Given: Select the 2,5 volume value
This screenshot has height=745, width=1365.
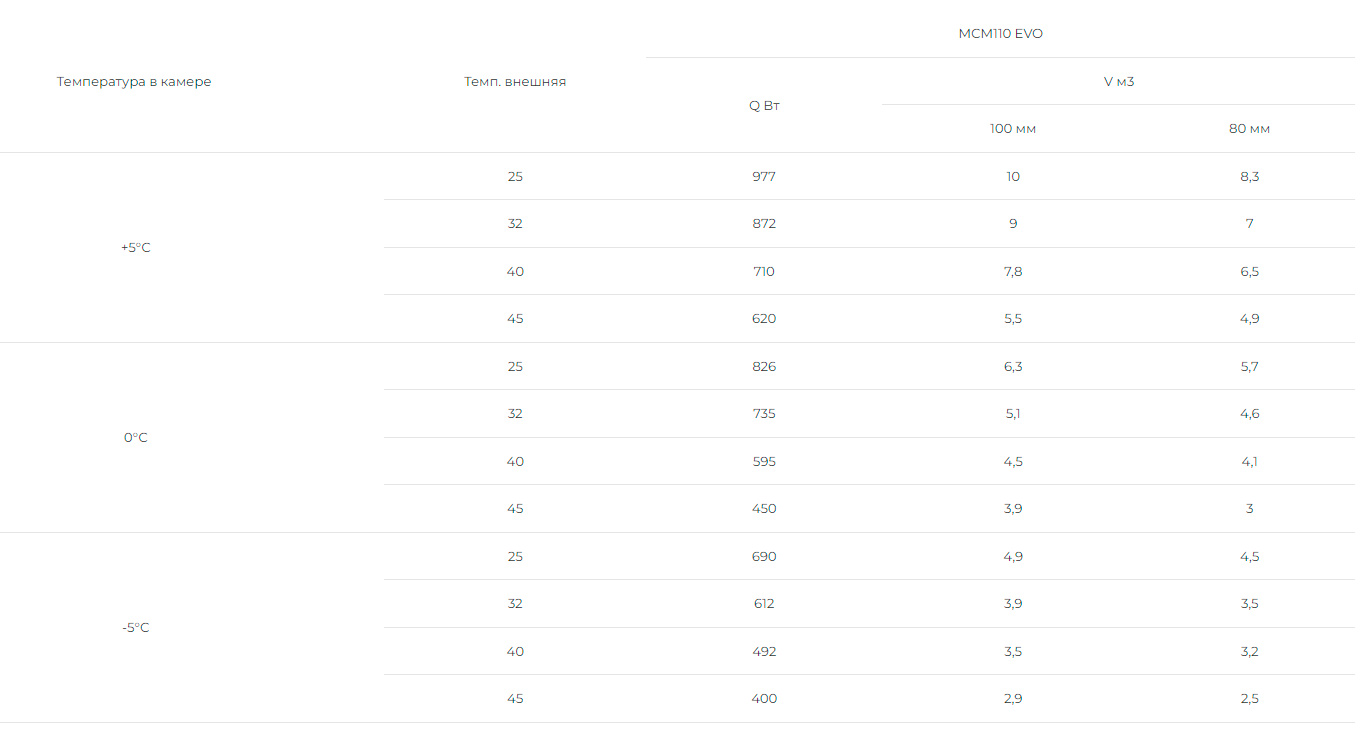Looking at the screenshot, I should pos(1249,699).
